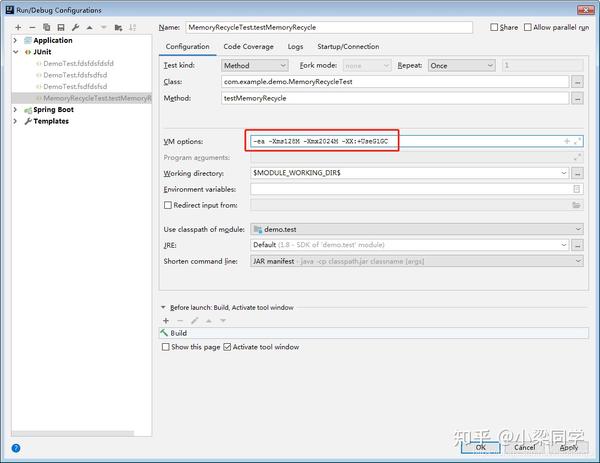The height and width of the screenshot is (463, 600).
Task: Open the Repeat Once dropdown
Action: tap(461, 65)
